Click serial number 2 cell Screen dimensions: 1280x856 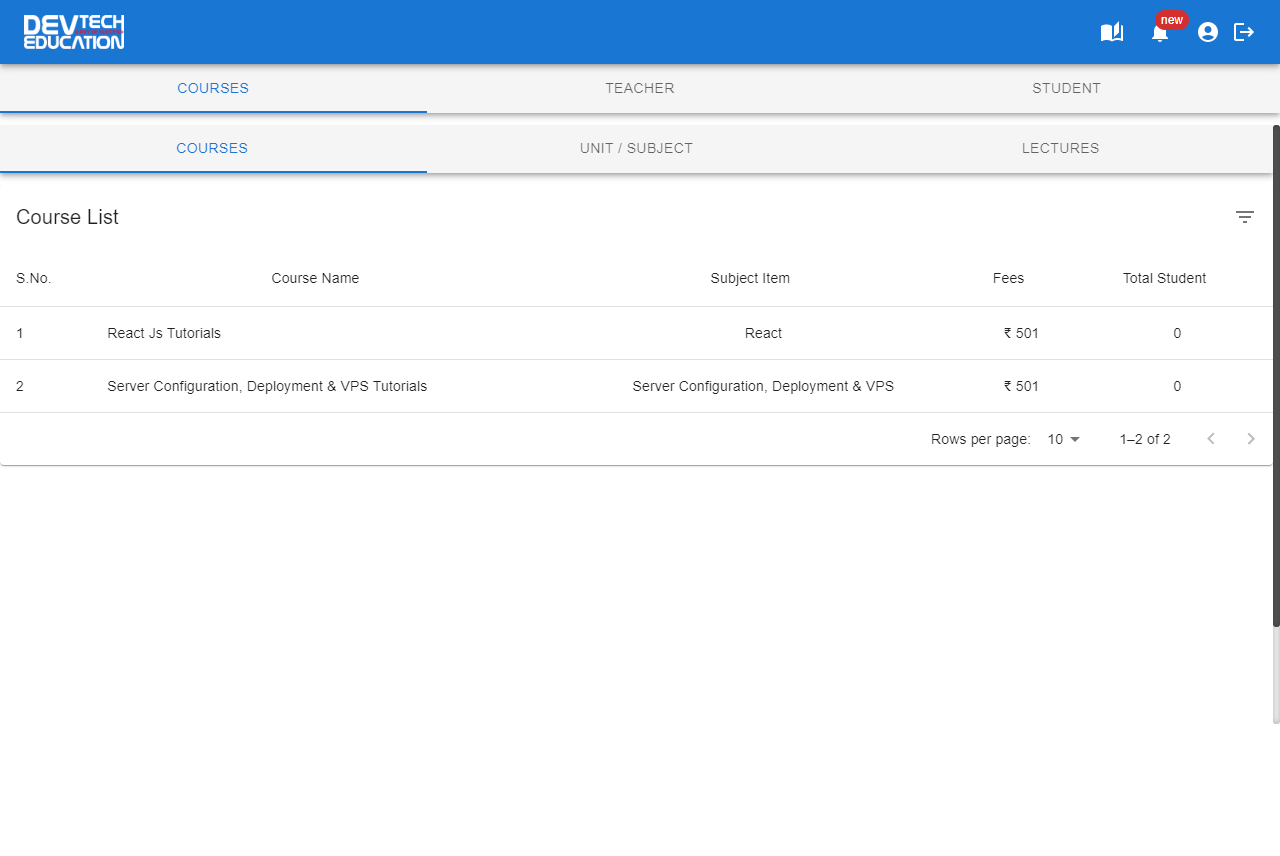click(20, 386)
